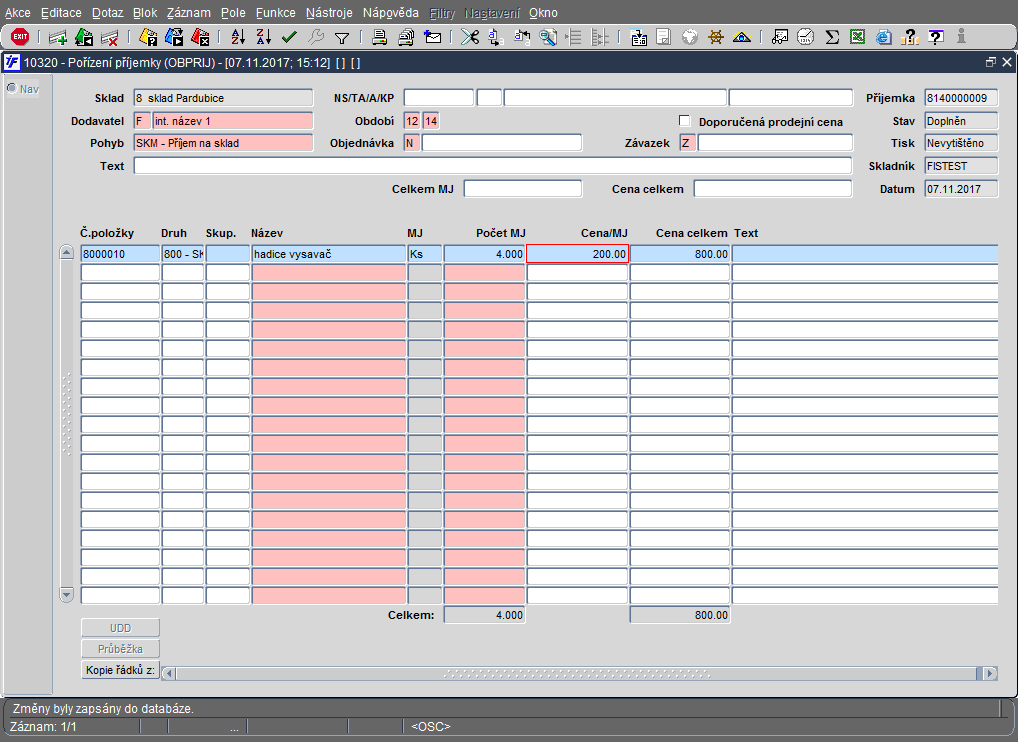Viewport: 1018px width, 742px height.
Task: Click the UDD button
Action: 120,628
